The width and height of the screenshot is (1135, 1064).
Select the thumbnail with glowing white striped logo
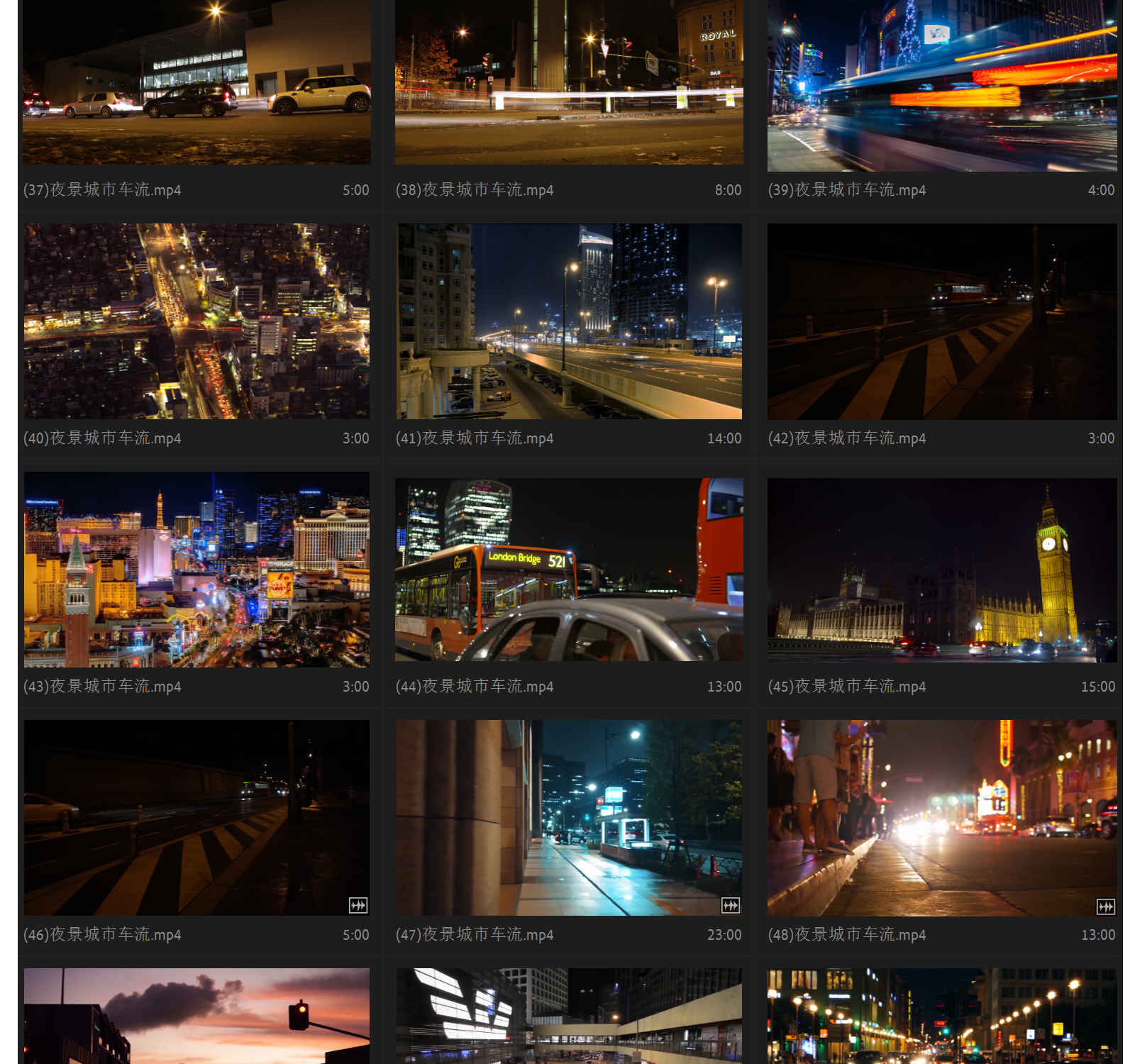click(x=569, y=1016)
